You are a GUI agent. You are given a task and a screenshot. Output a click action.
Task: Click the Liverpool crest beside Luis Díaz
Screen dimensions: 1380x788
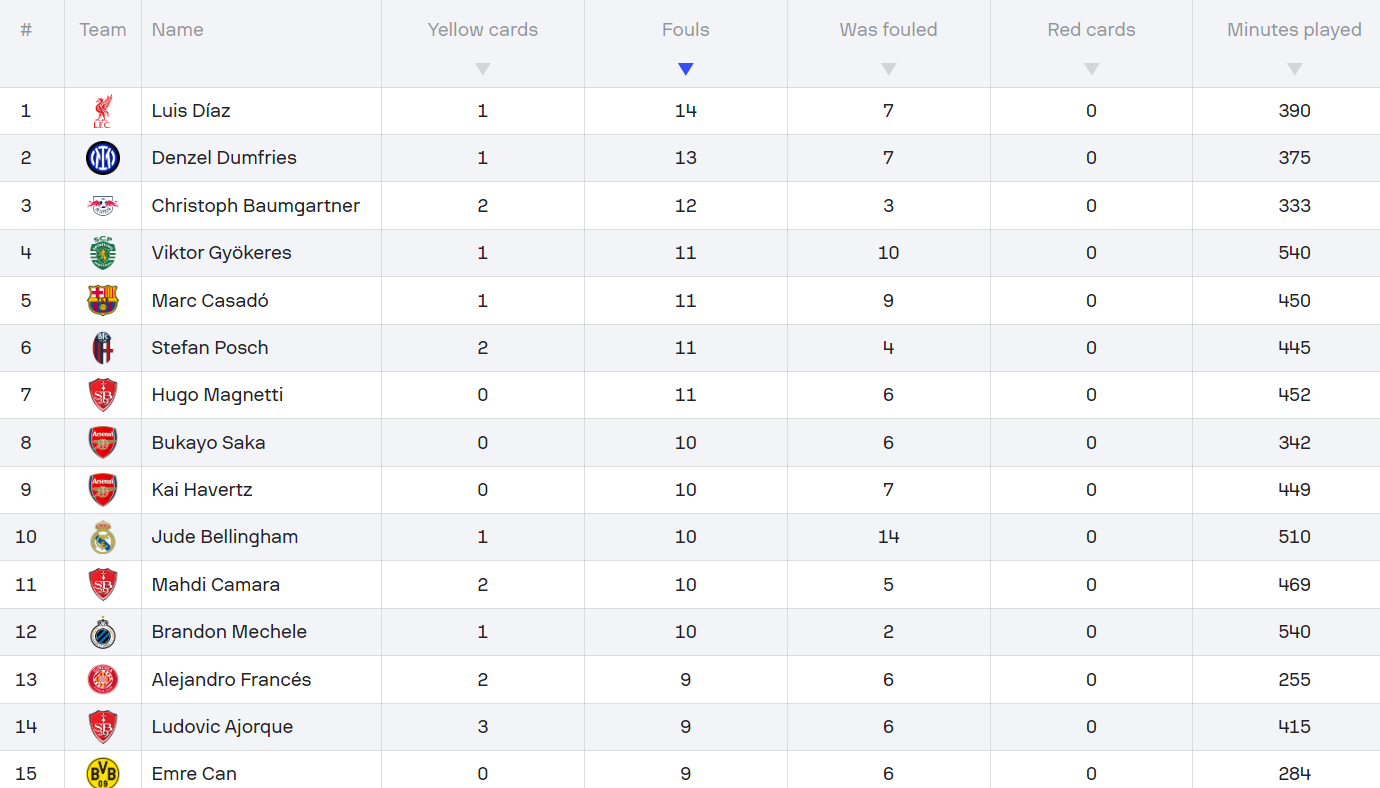click(102, 111)
